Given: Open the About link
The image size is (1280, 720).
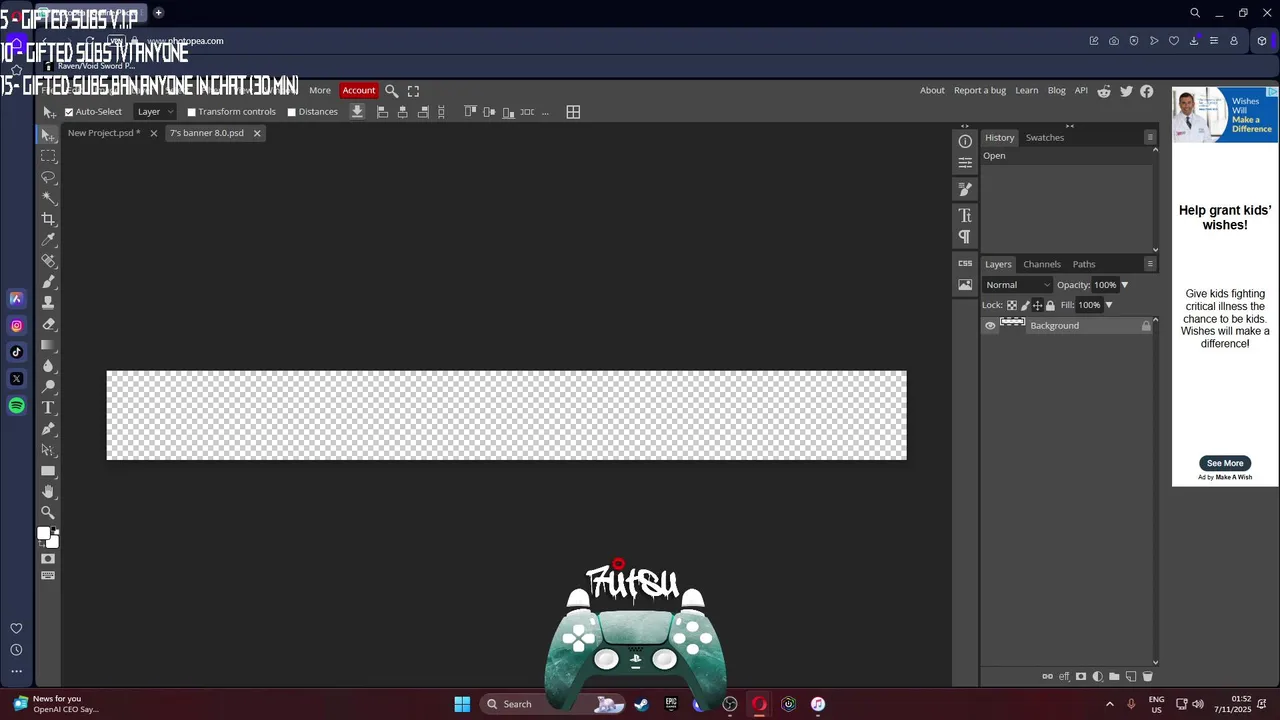Looking at the screenshot, I should pyautogui.click(x=932, y=90).
